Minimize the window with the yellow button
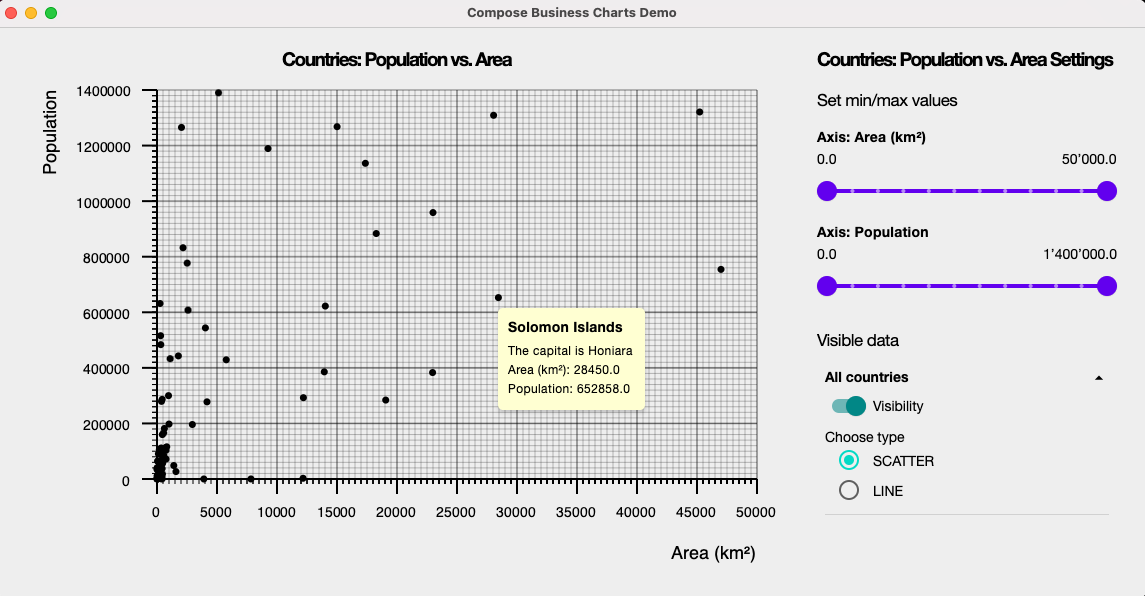The width and height of the screenshot is (1145, 596). point(31,12)
